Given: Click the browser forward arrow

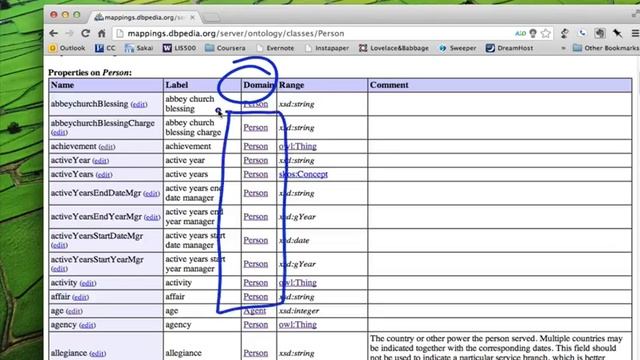Looking at the screenshot, I should tap(69, 33).
